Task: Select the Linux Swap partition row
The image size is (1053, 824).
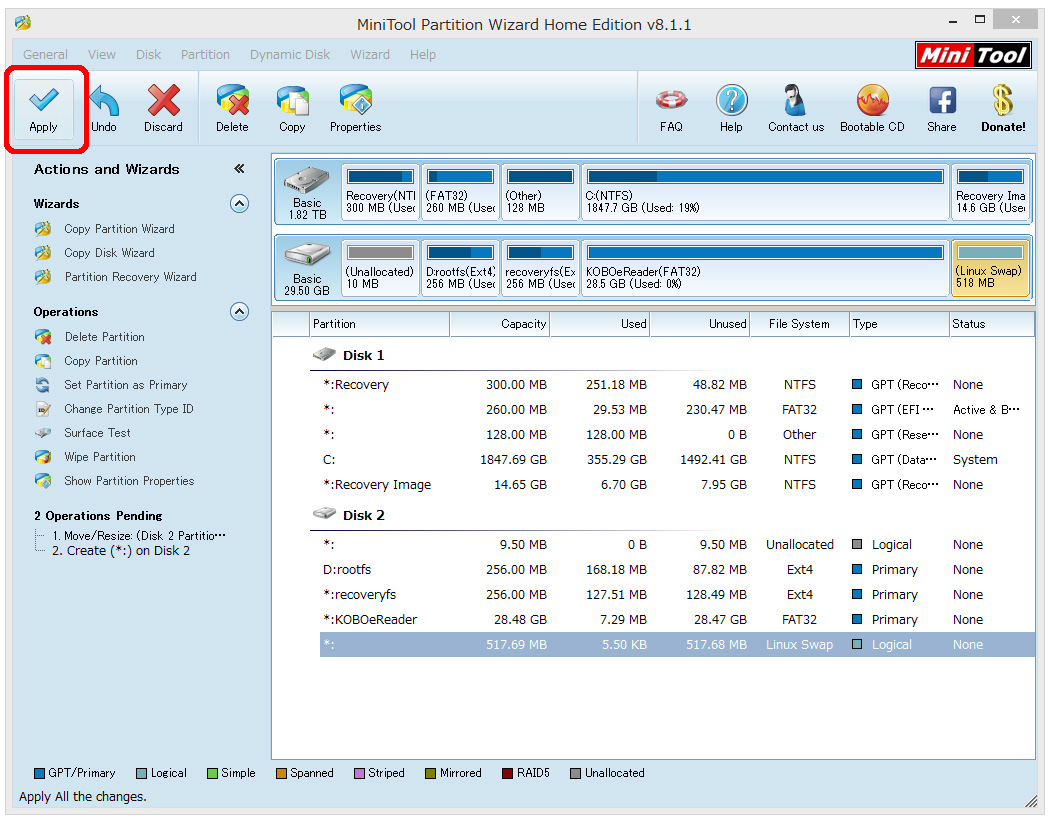Action: [677, 645]
